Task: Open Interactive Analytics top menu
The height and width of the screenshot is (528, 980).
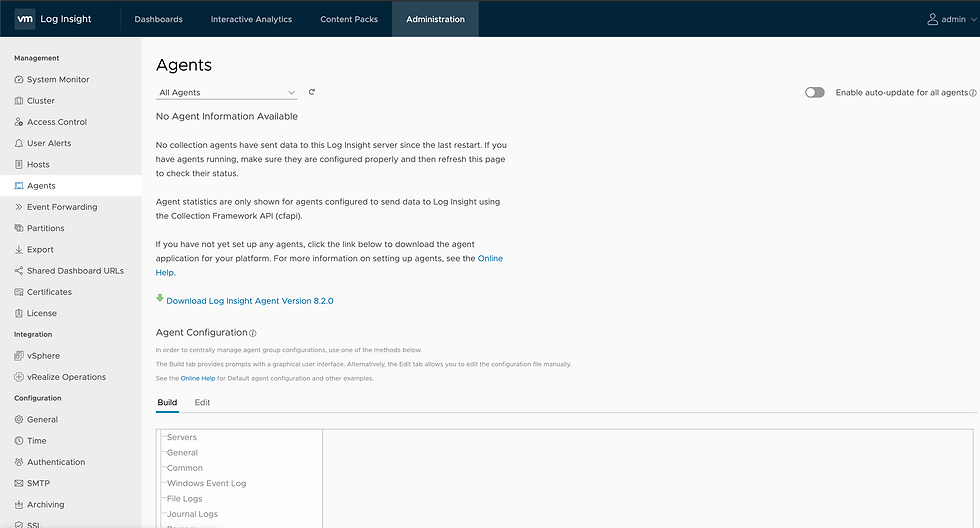Action: [x=251, y=19]
